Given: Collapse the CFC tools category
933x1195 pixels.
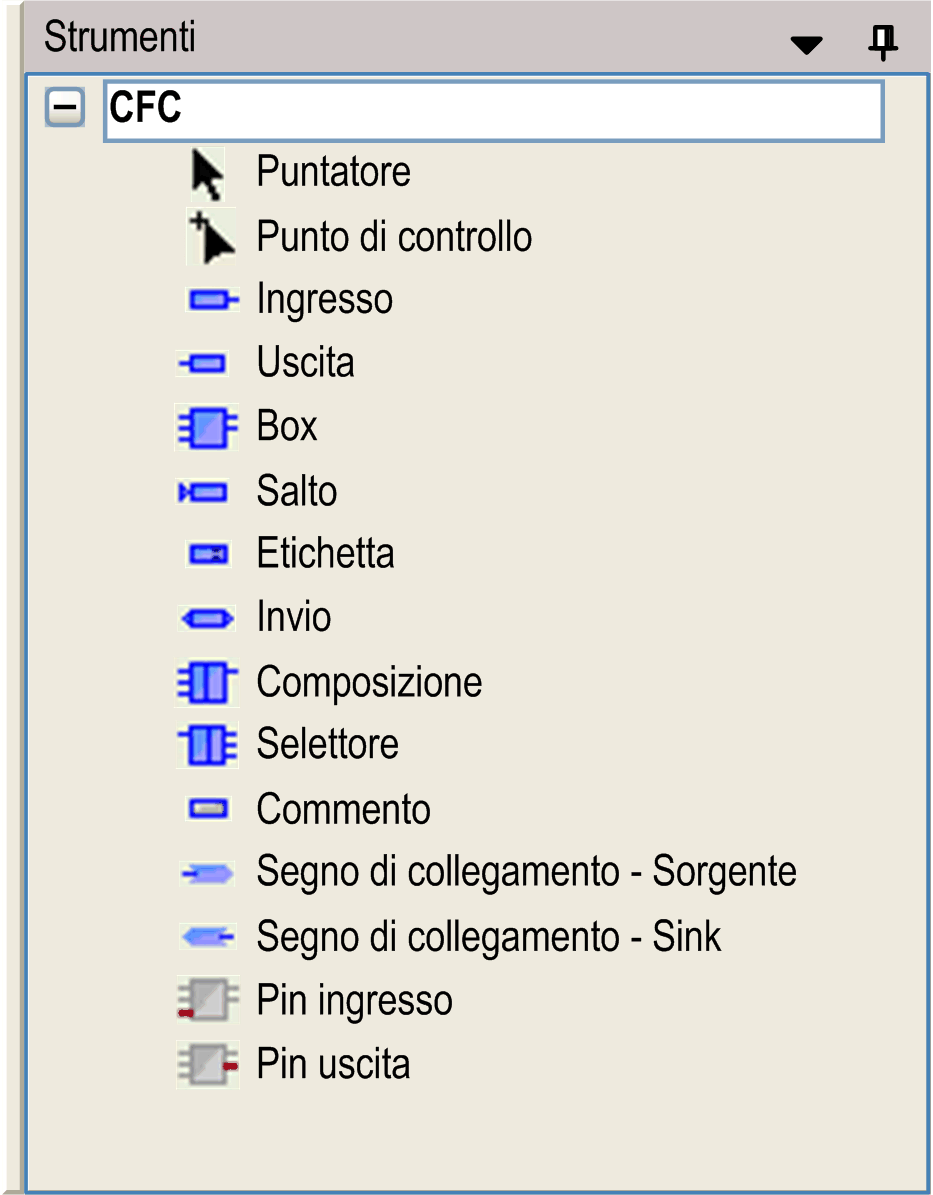Looking at the screenshot, I should coord(66,109).
